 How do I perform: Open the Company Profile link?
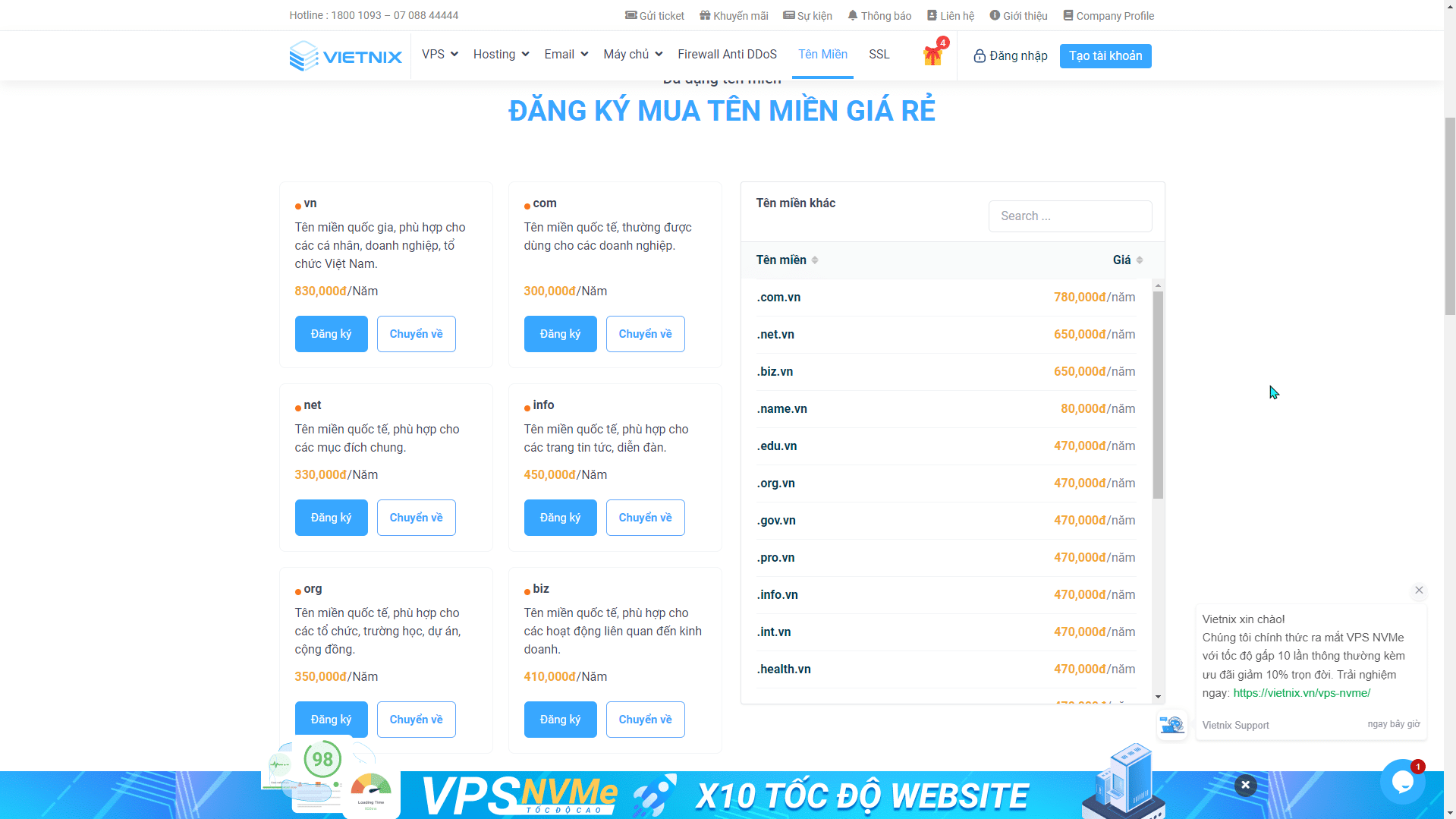coord(1109,15)
